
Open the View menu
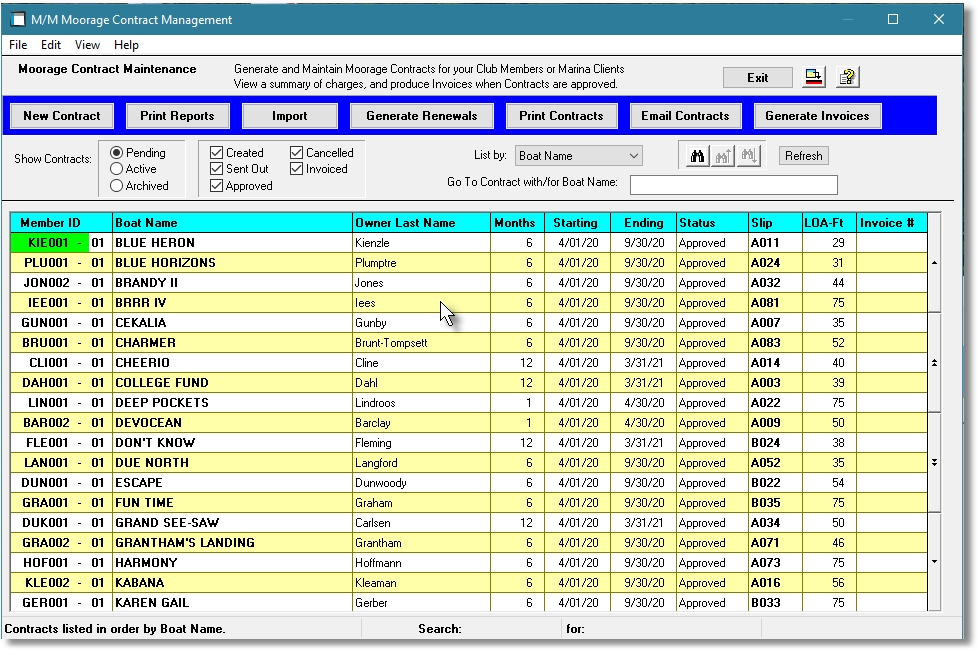click(87, 45)
